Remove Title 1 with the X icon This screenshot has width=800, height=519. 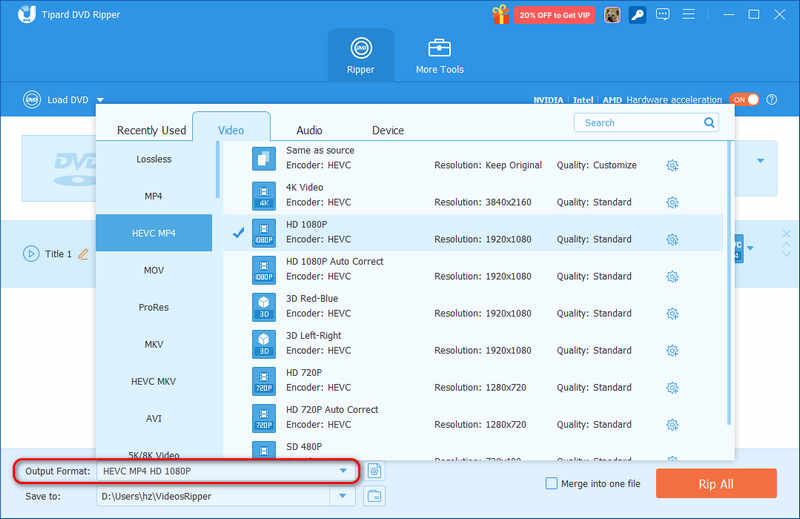click(x=786, y=234)
